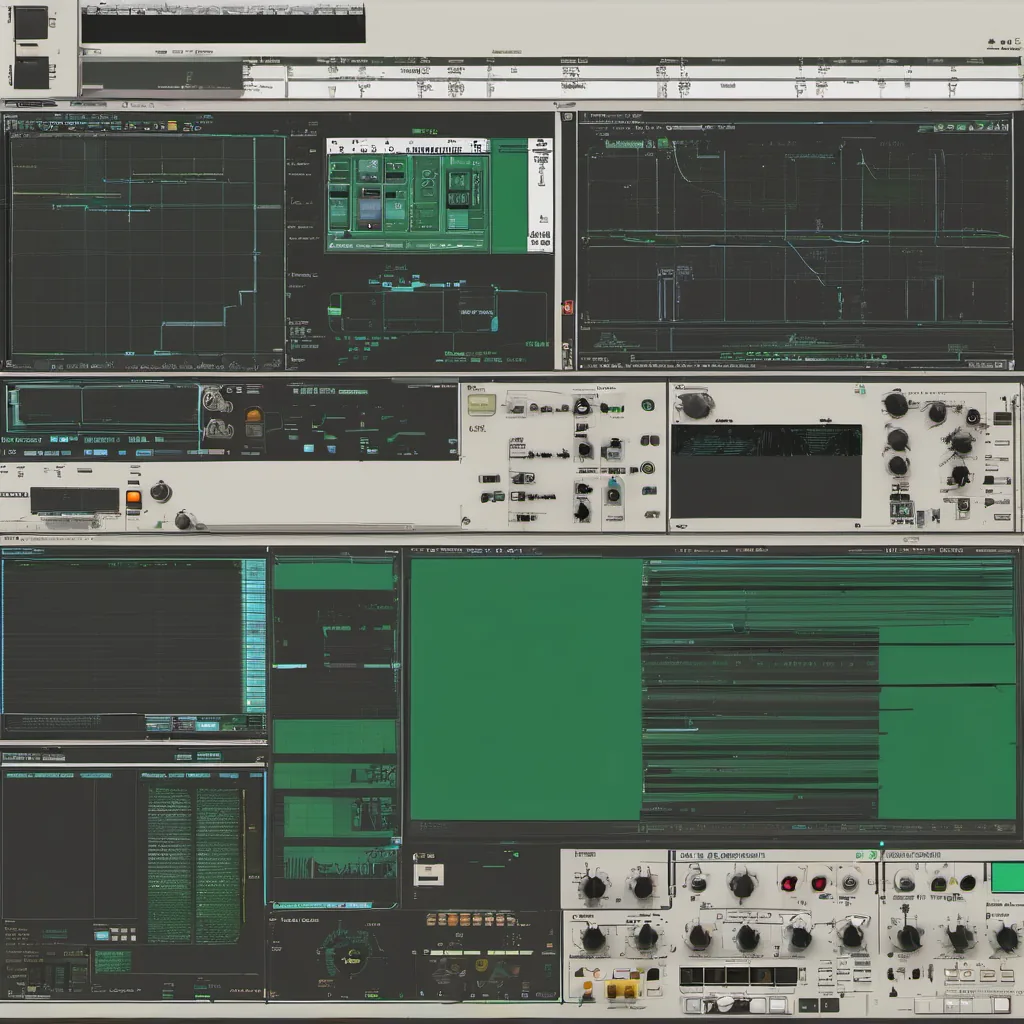Click the cream LCD readout on the middle hardware panel
Image resolution: width=1024 pixels, height=1024 pixels.
[481, 404]
